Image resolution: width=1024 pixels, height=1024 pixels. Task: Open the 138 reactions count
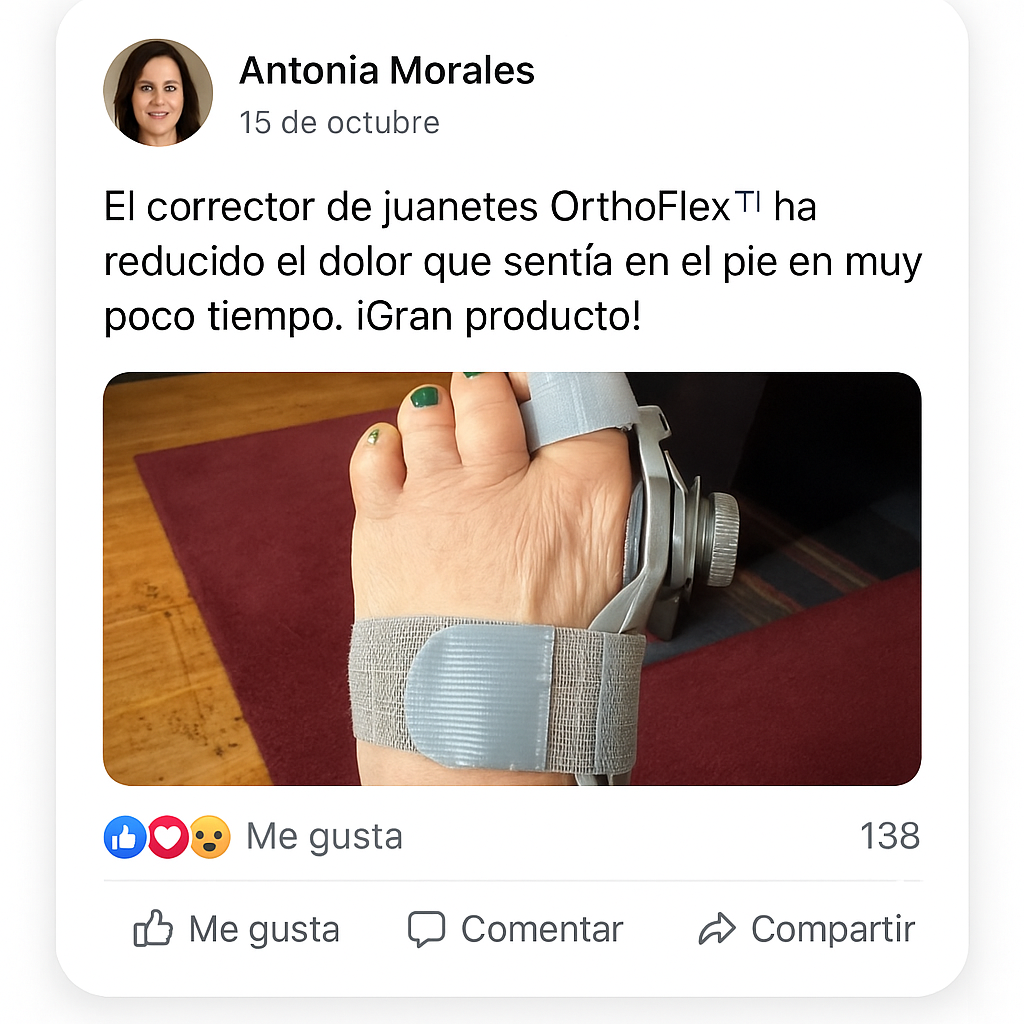point(889,836)
